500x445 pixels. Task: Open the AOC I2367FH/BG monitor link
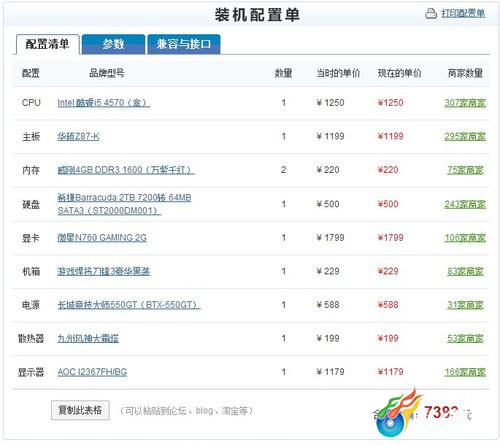click(x=92, y=372)
